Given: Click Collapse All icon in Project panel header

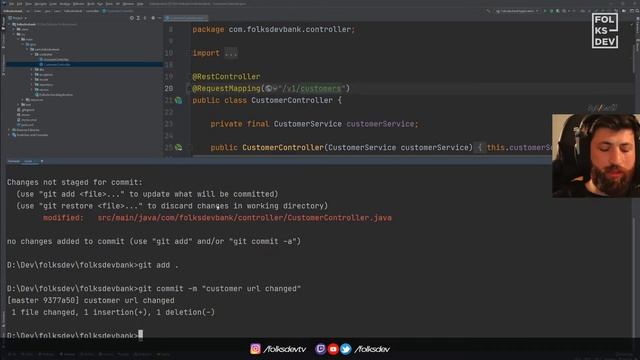Looking at the screenshot, I should pyautogui.click(x=144, y=18).
